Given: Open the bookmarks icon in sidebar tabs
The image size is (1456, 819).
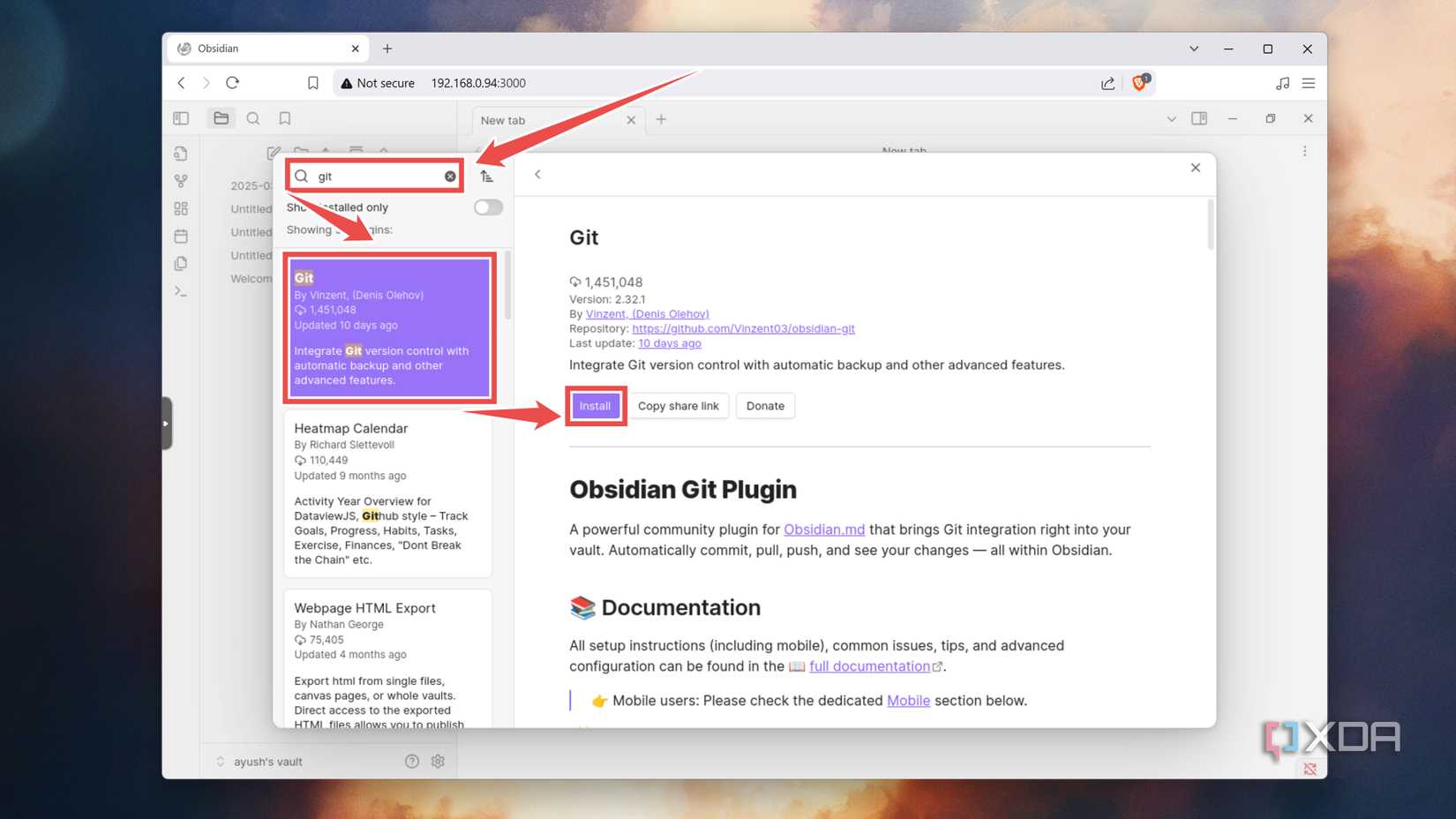Looking at the screenshot, I should point(285,118).
